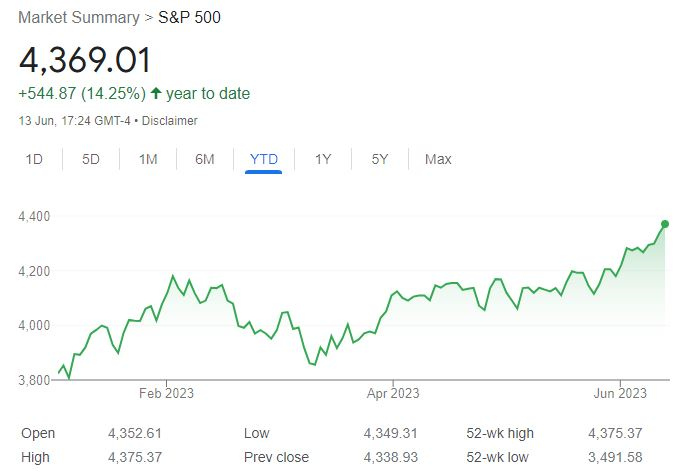Image resolution: width=690 pixels, height=475 pixels.
Task: Click the 4,369.01 index price
Action: (x=85, y=59)
